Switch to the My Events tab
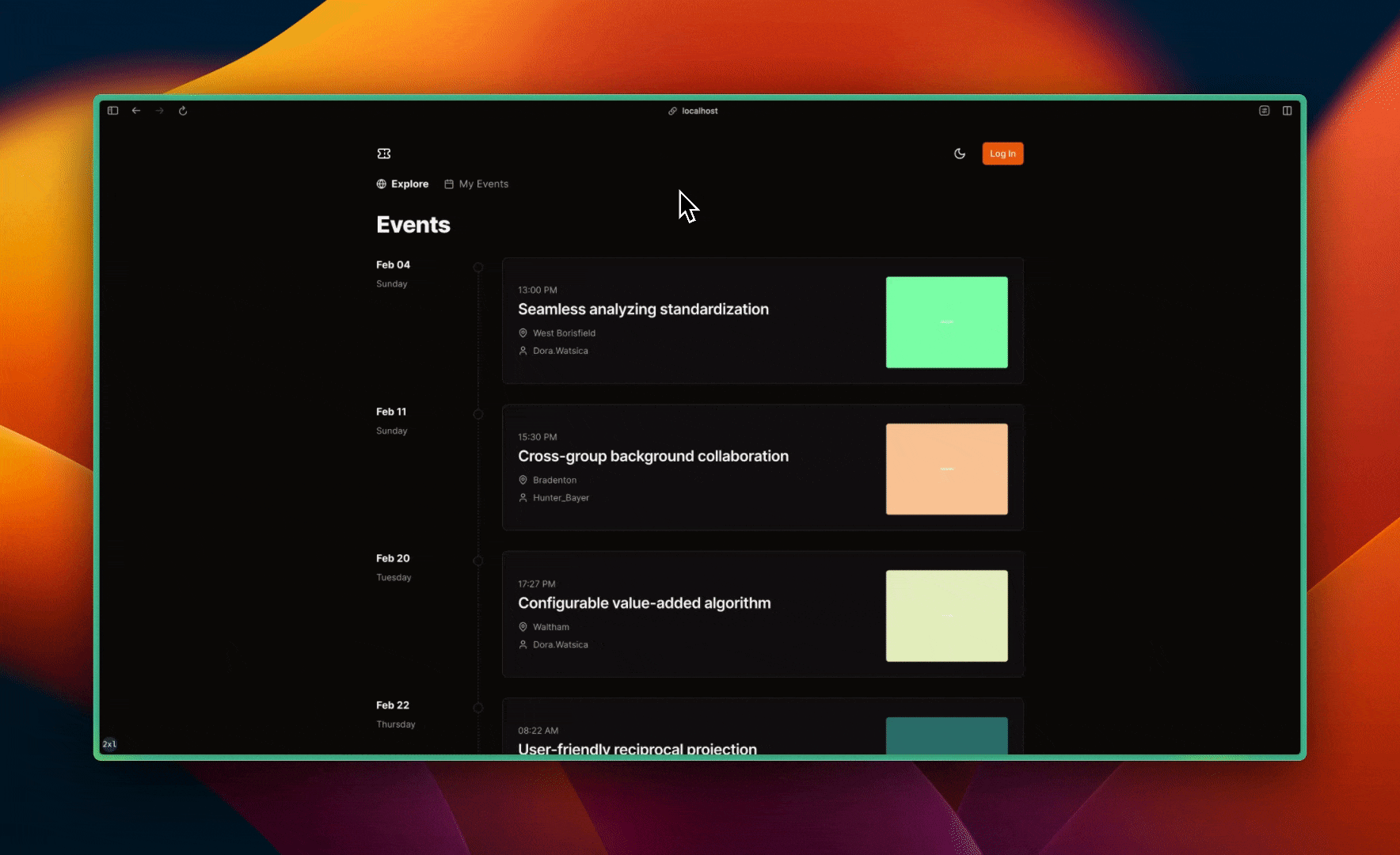This screenshot has height=855, width=1400. point(477,184)
